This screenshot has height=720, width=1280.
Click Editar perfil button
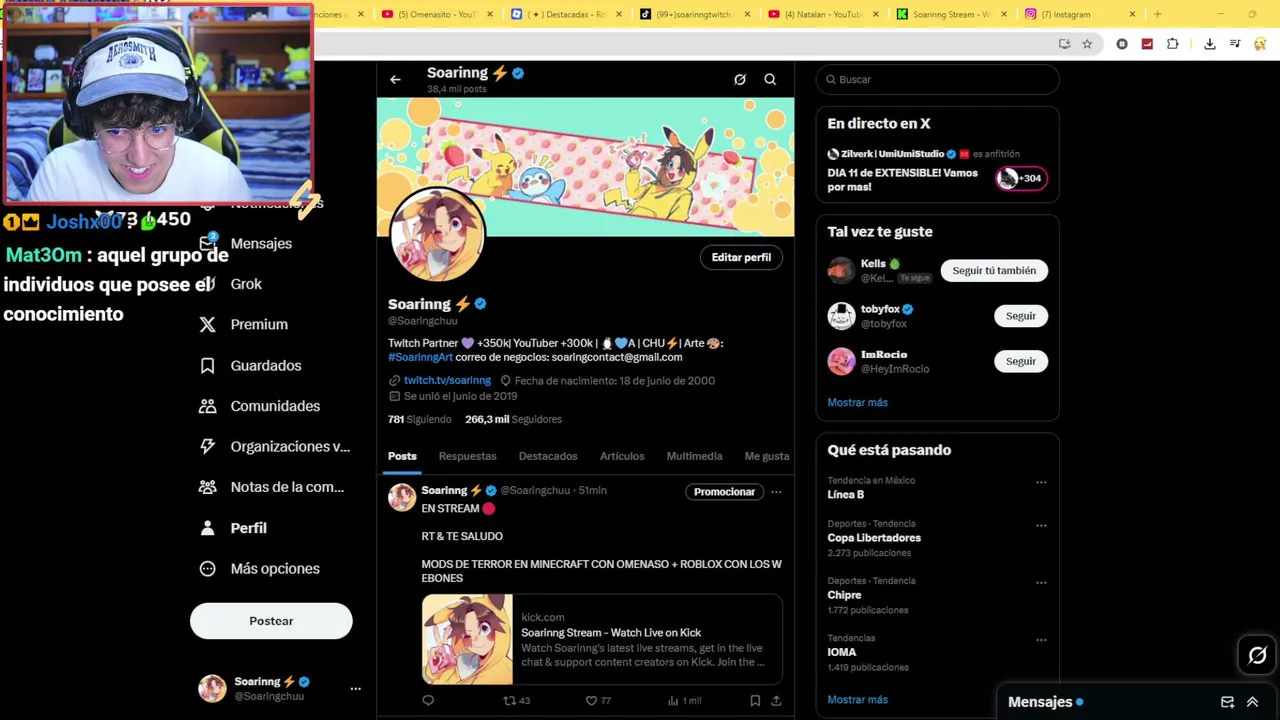(741, 257)
